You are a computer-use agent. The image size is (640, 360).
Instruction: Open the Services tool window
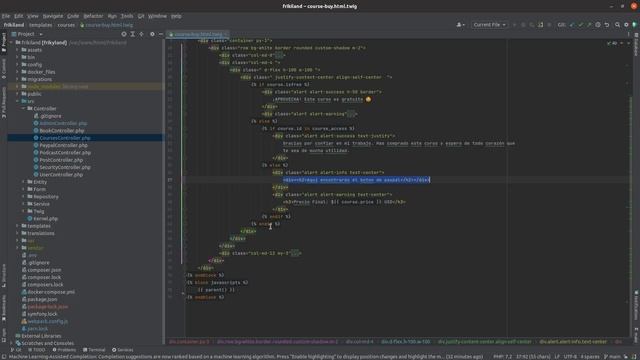tap(122, 350)
